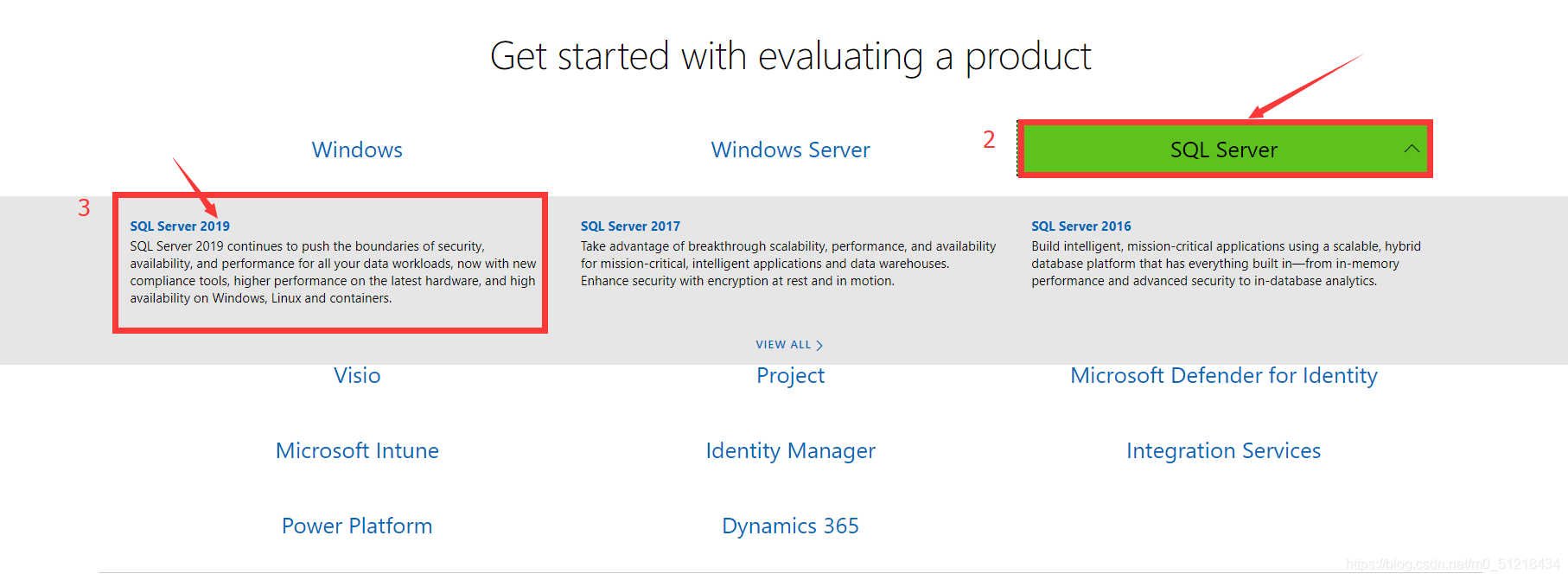Click the 'Get started with evaluating a product' heading

[790, 57]
